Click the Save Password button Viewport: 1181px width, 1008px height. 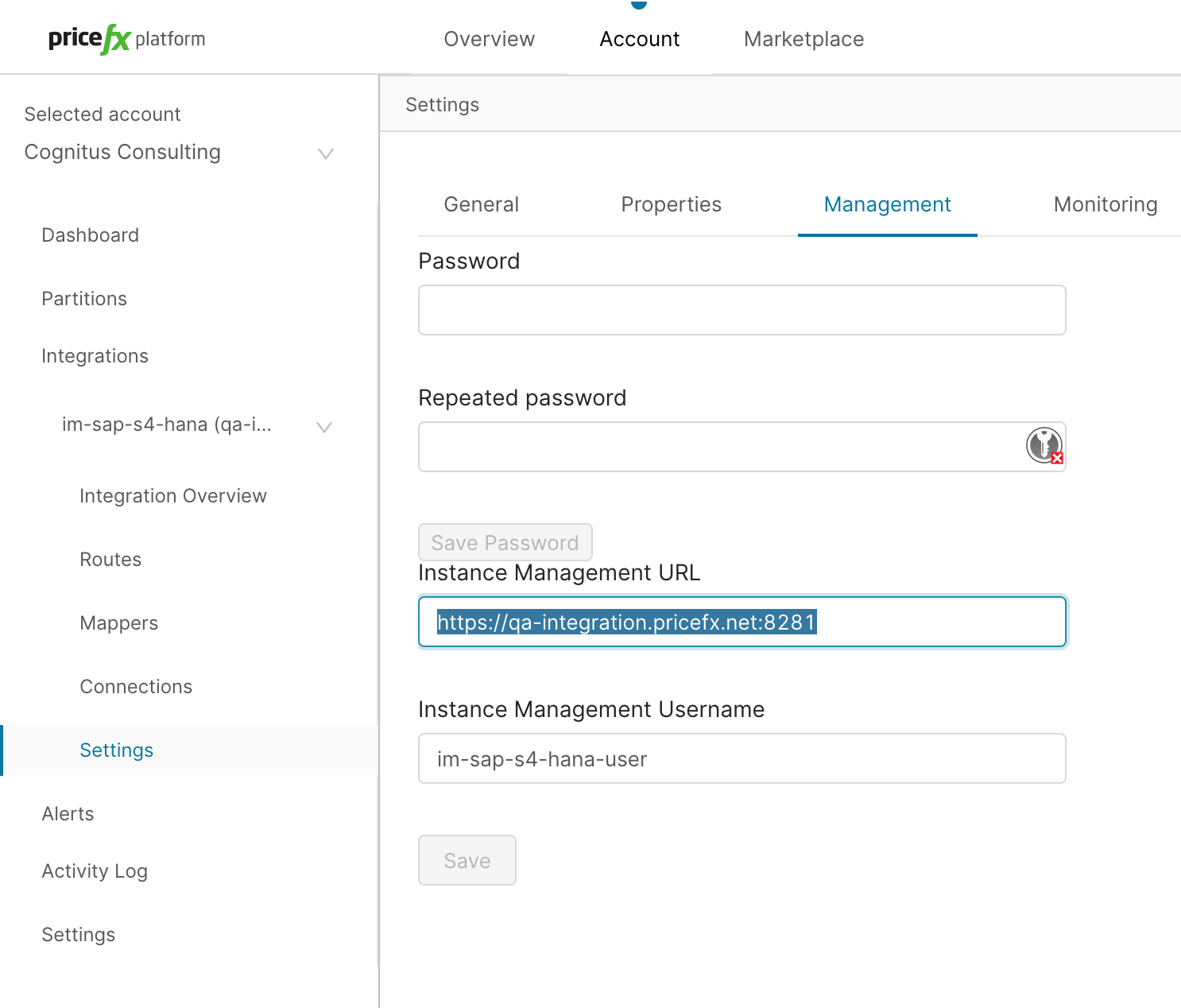(505, 543)
